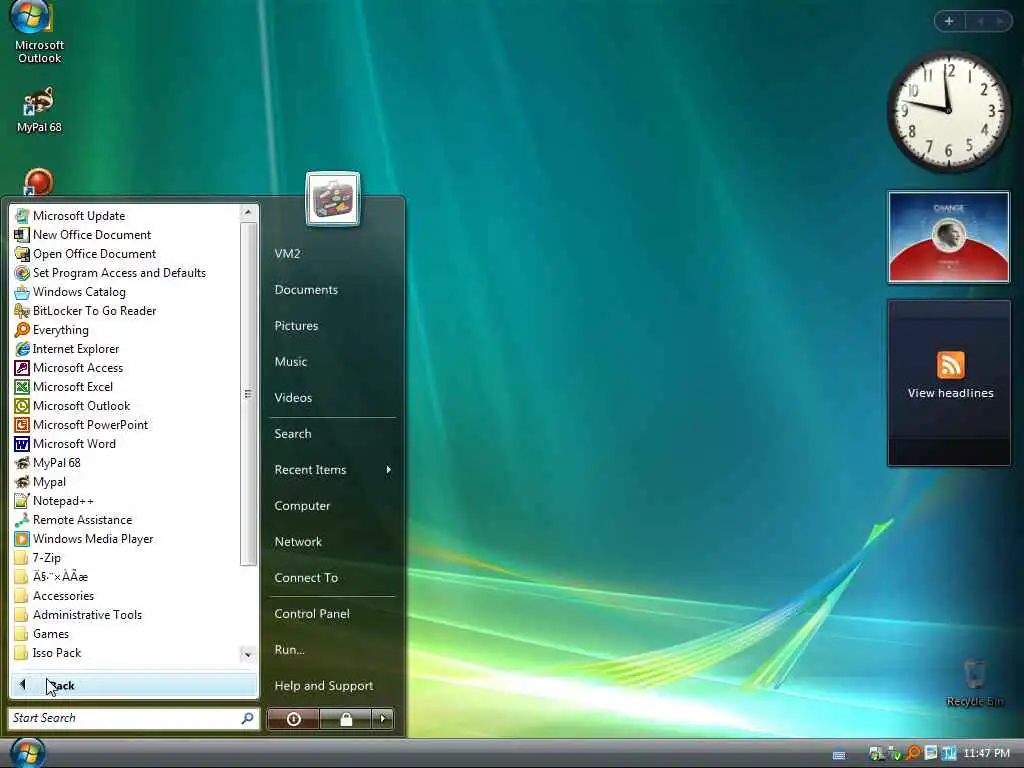Viewport: 1024px width, 768px height.
Task: Add gadgets with the plus button
Action: tap(949, 21)
